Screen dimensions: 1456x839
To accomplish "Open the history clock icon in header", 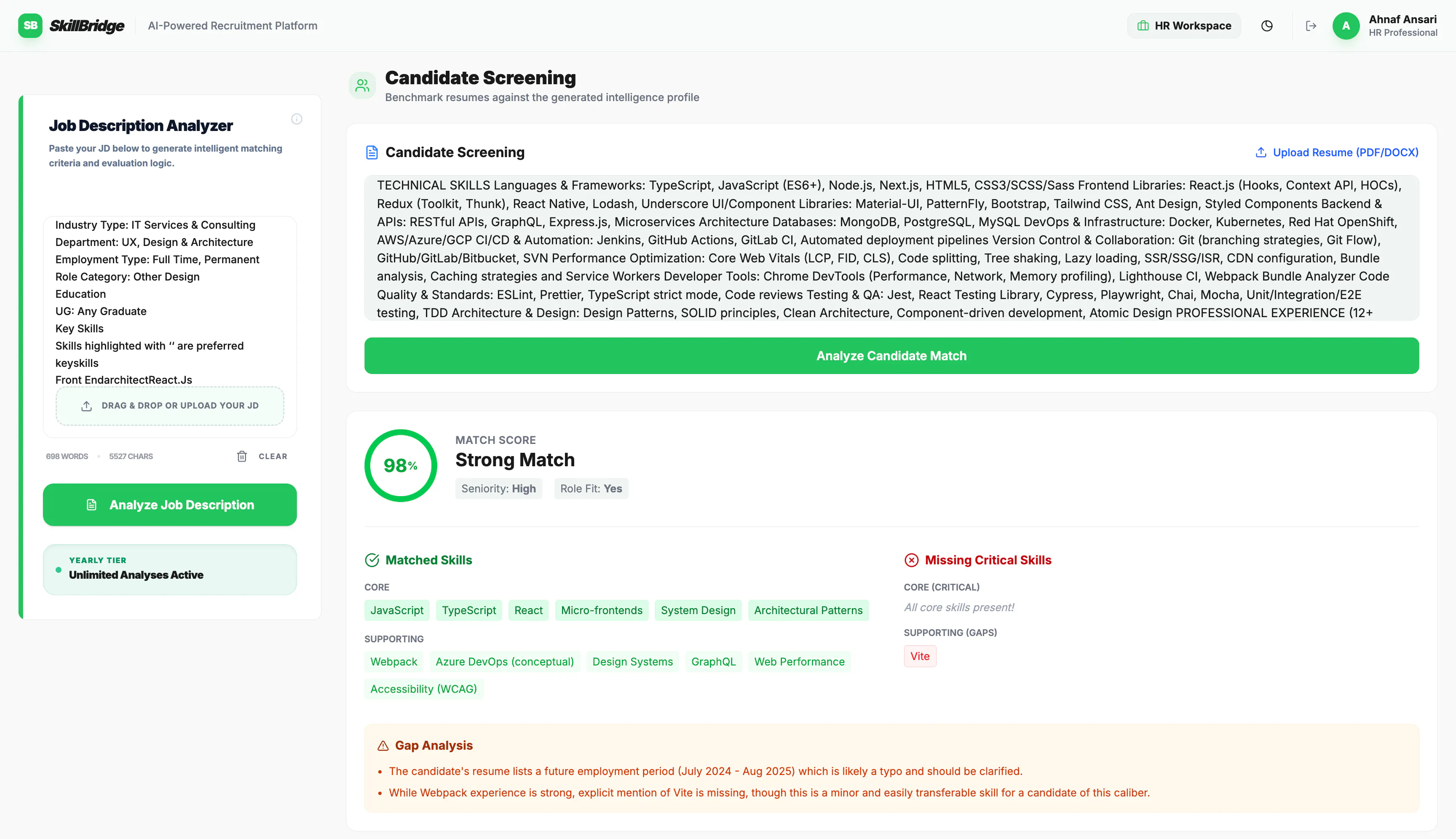I will 1266,26.
